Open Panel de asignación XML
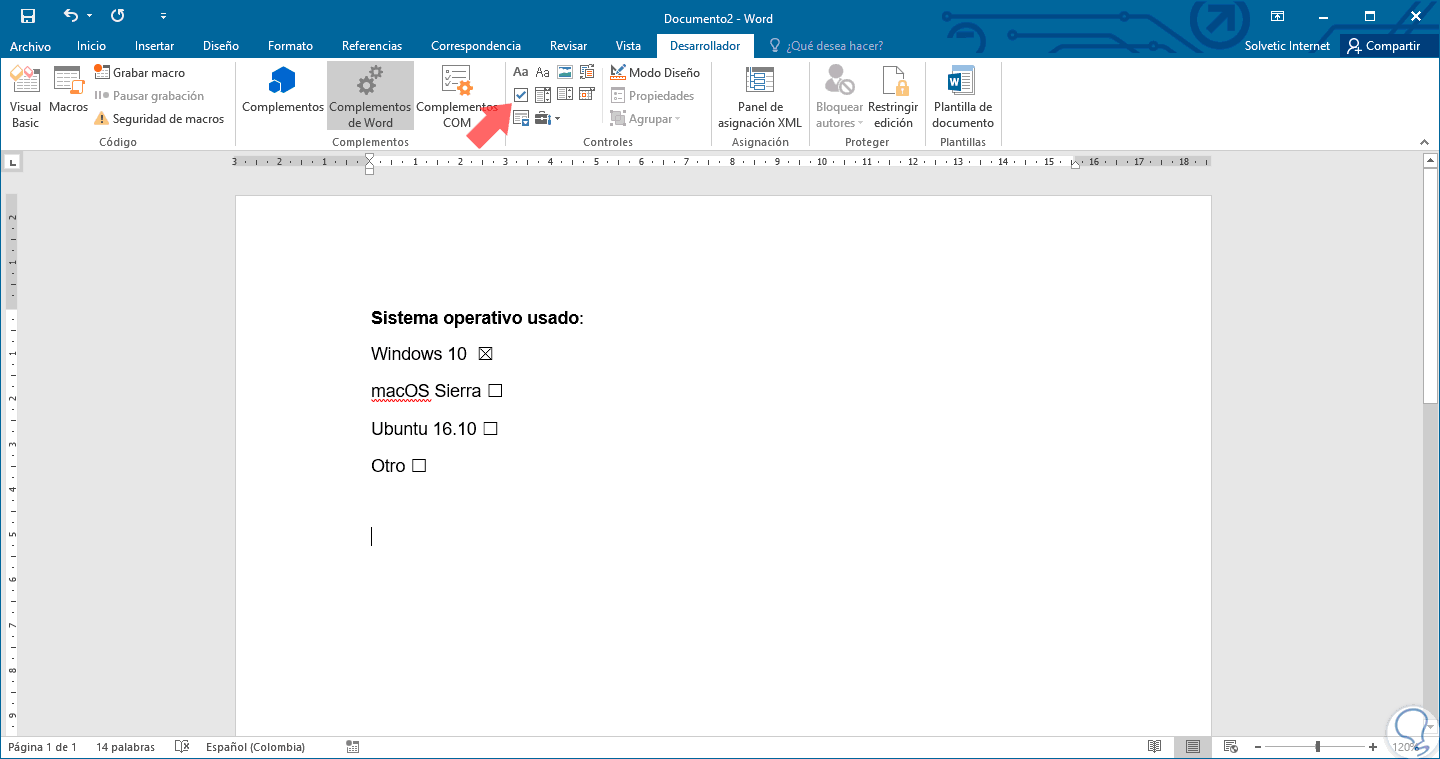The width and height of the screenshot is (1440, 759). [760, 97]
